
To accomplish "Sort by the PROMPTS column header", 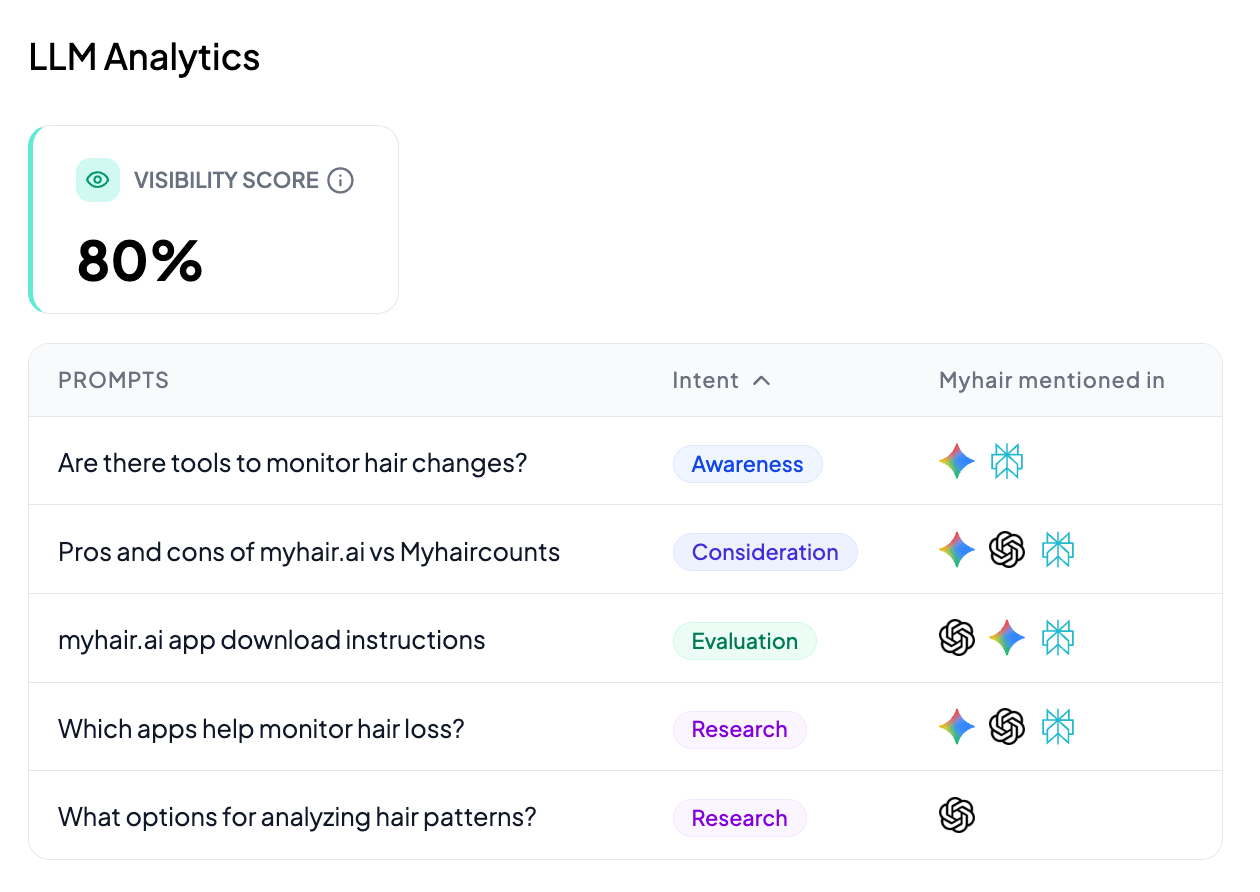I will click(x=113, y=380).
